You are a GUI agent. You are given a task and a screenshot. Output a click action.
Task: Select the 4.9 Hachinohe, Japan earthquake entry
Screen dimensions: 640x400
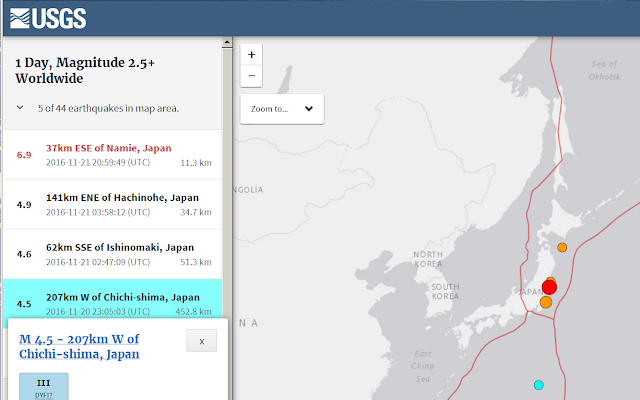point(112,204)
